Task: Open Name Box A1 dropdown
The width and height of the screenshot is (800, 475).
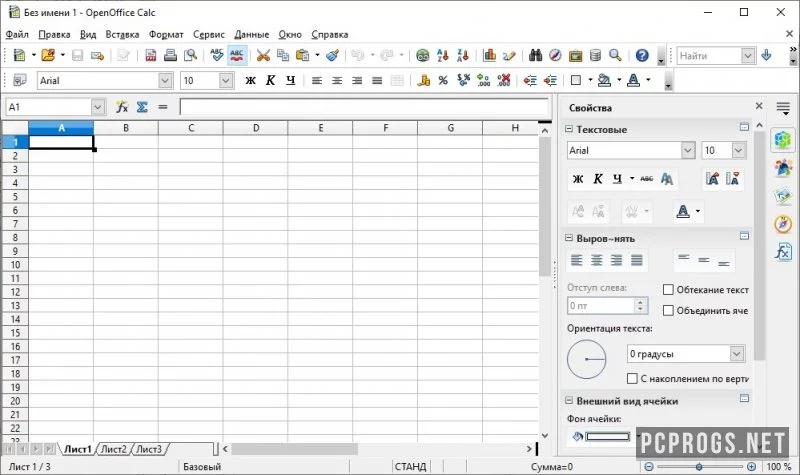Action: tap(98, 107)
